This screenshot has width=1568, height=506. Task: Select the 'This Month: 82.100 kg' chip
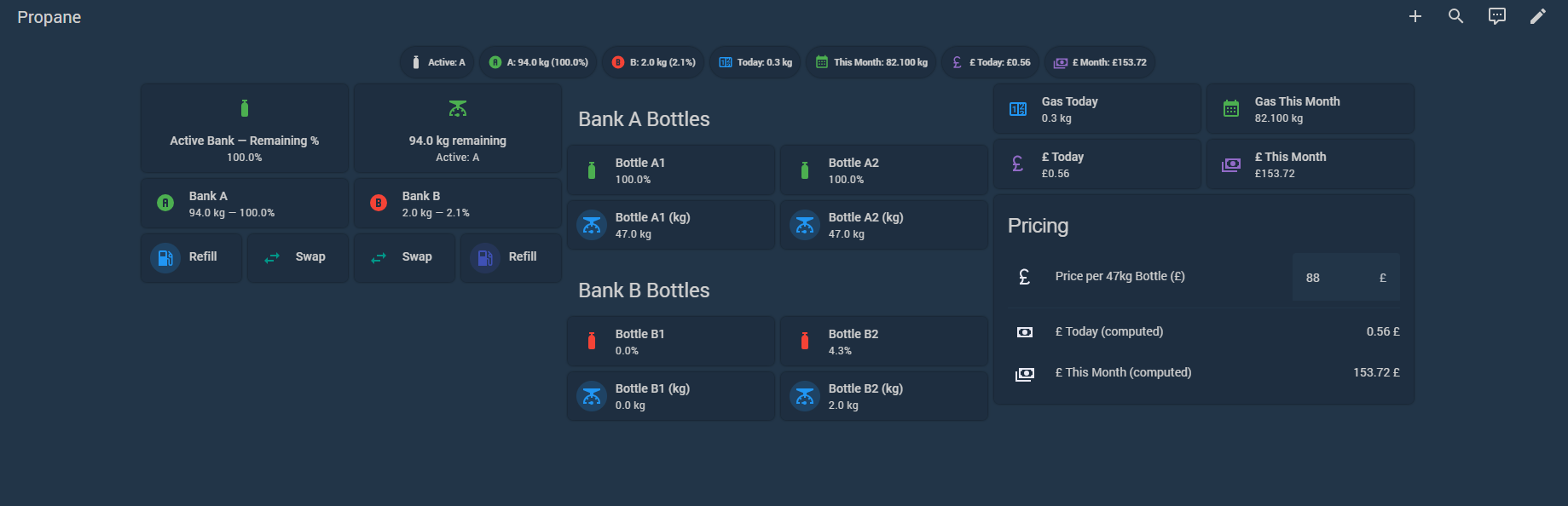tap(871, 62)
